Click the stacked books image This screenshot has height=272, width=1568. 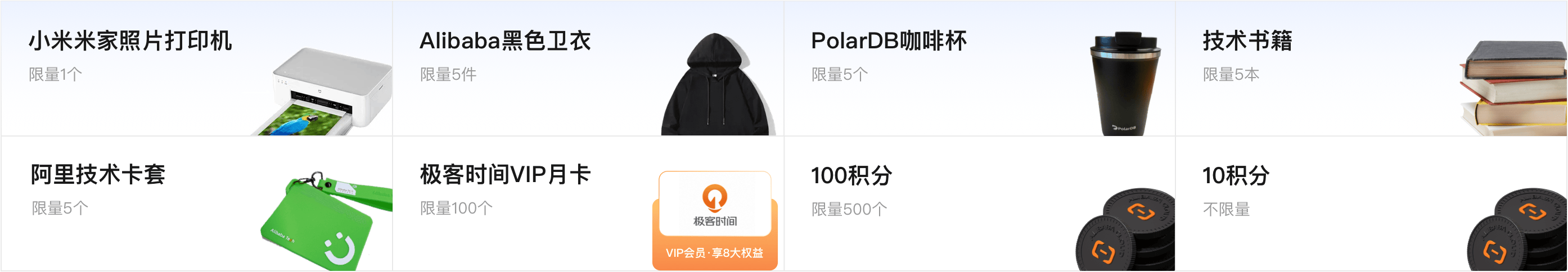click(x=1513, y=88)
